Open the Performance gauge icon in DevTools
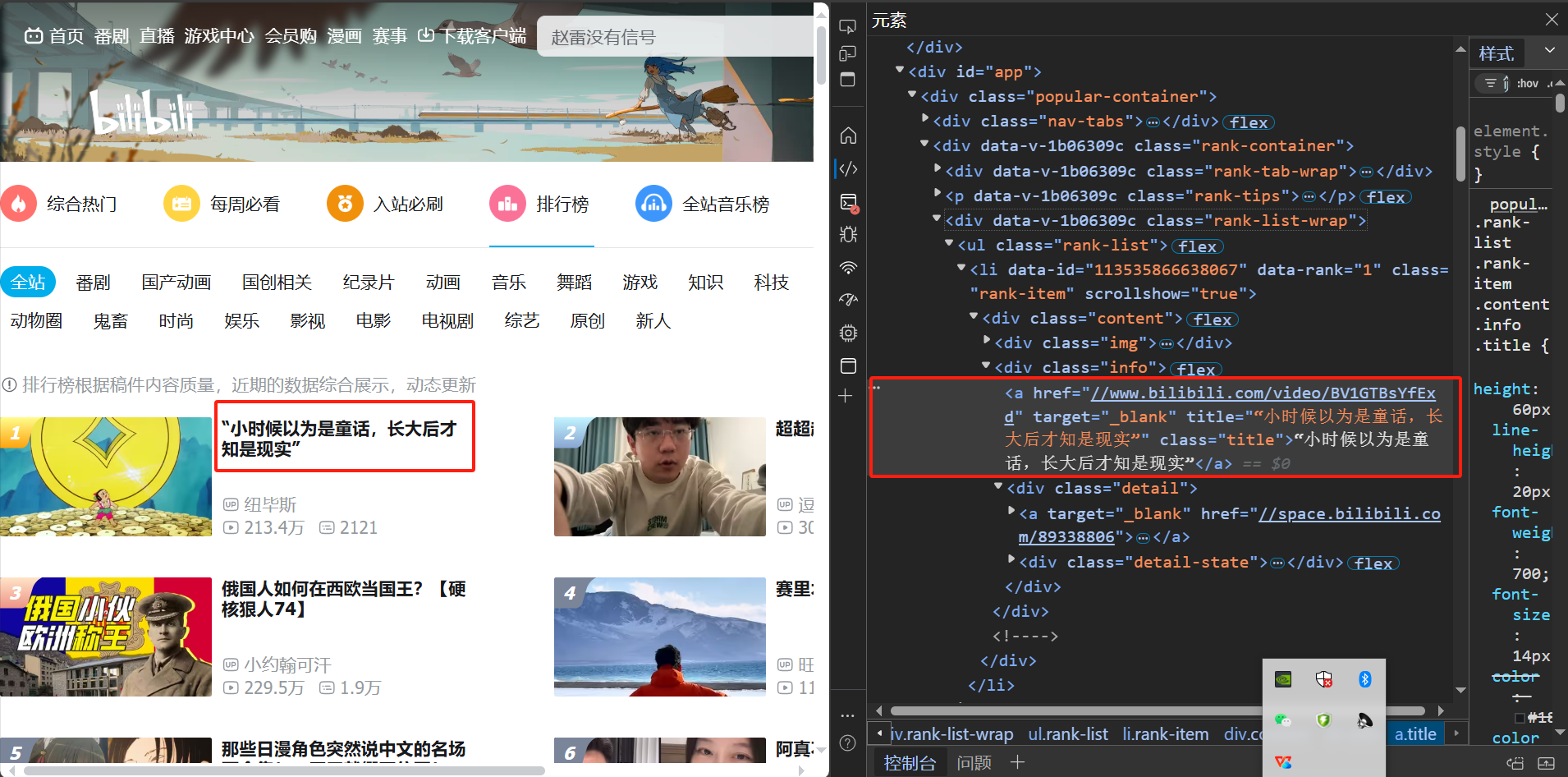 [x=848, y=300]
